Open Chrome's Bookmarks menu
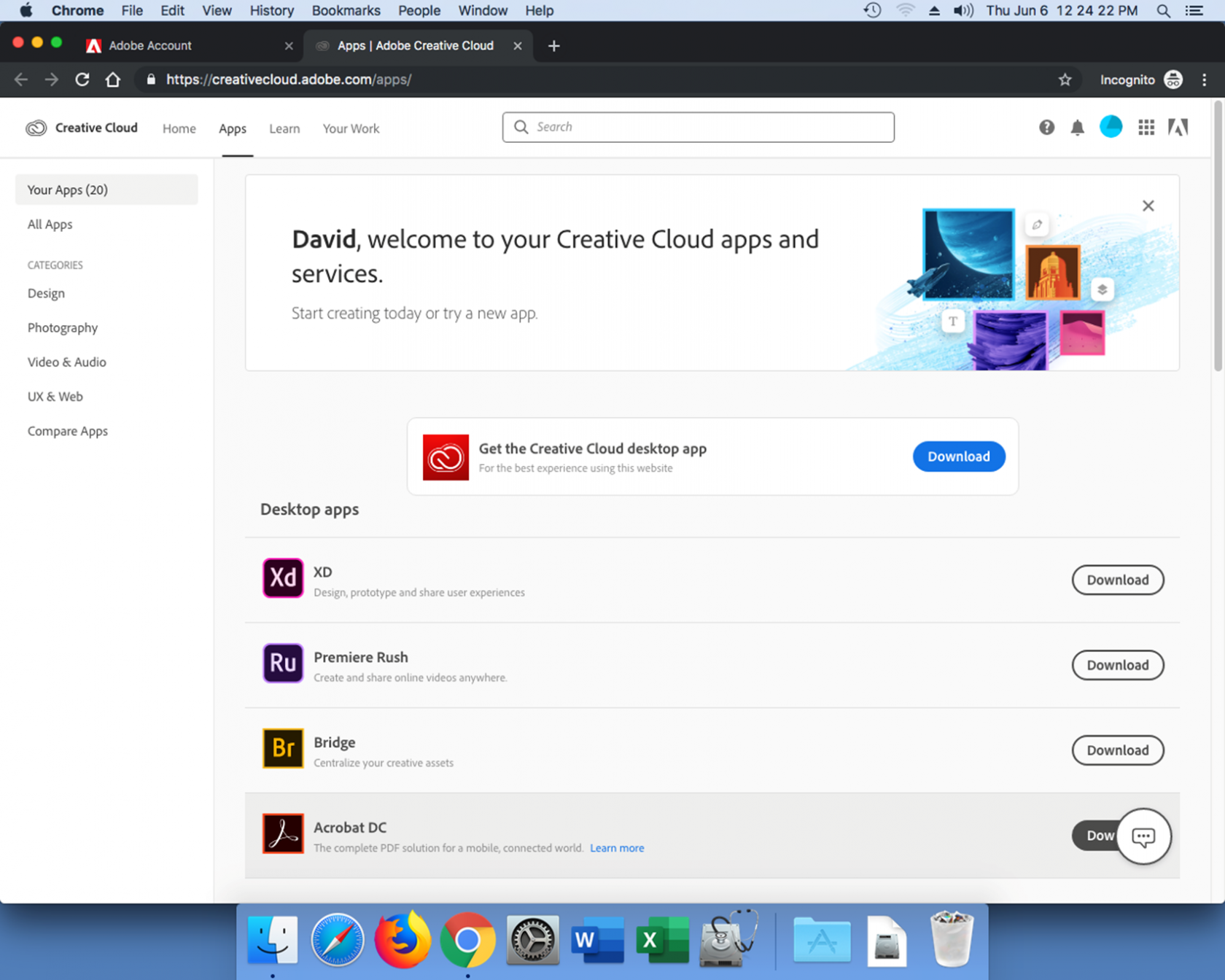This screenshot has width=1225, height=980. 346,10
